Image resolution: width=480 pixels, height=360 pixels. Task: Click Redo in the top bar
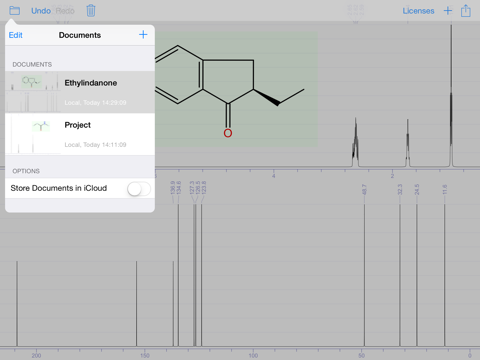tap(65, 11)
